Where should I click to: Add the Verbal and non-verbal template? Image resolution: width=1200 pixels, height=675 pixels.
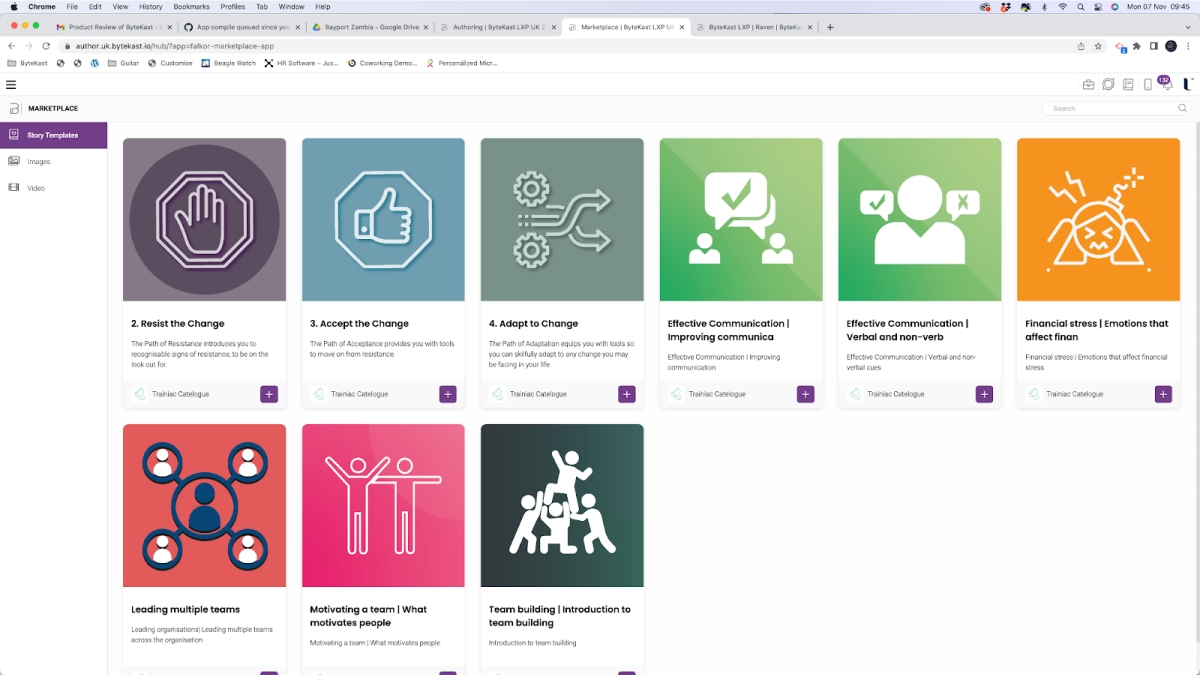[985, 394]
